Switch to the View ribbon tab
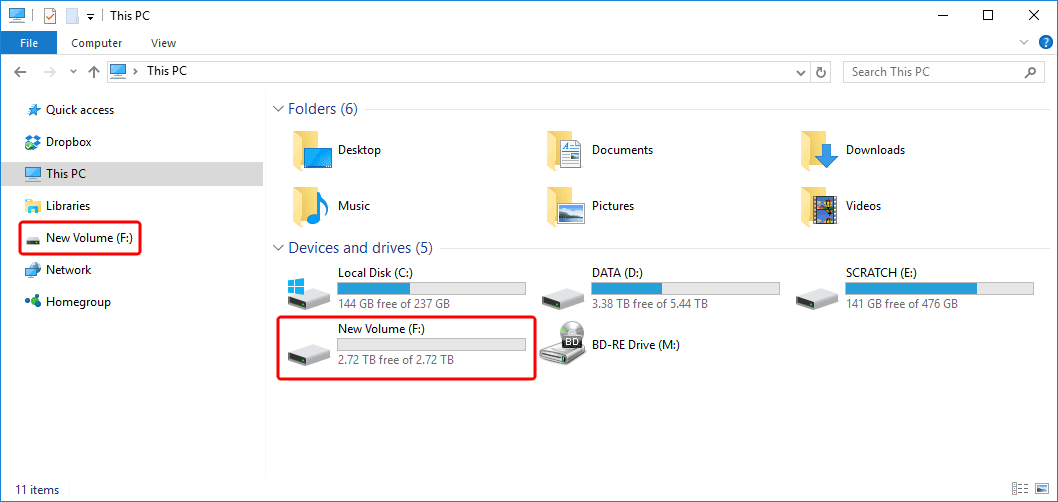 pyautogui.click(x=163, y=43)
